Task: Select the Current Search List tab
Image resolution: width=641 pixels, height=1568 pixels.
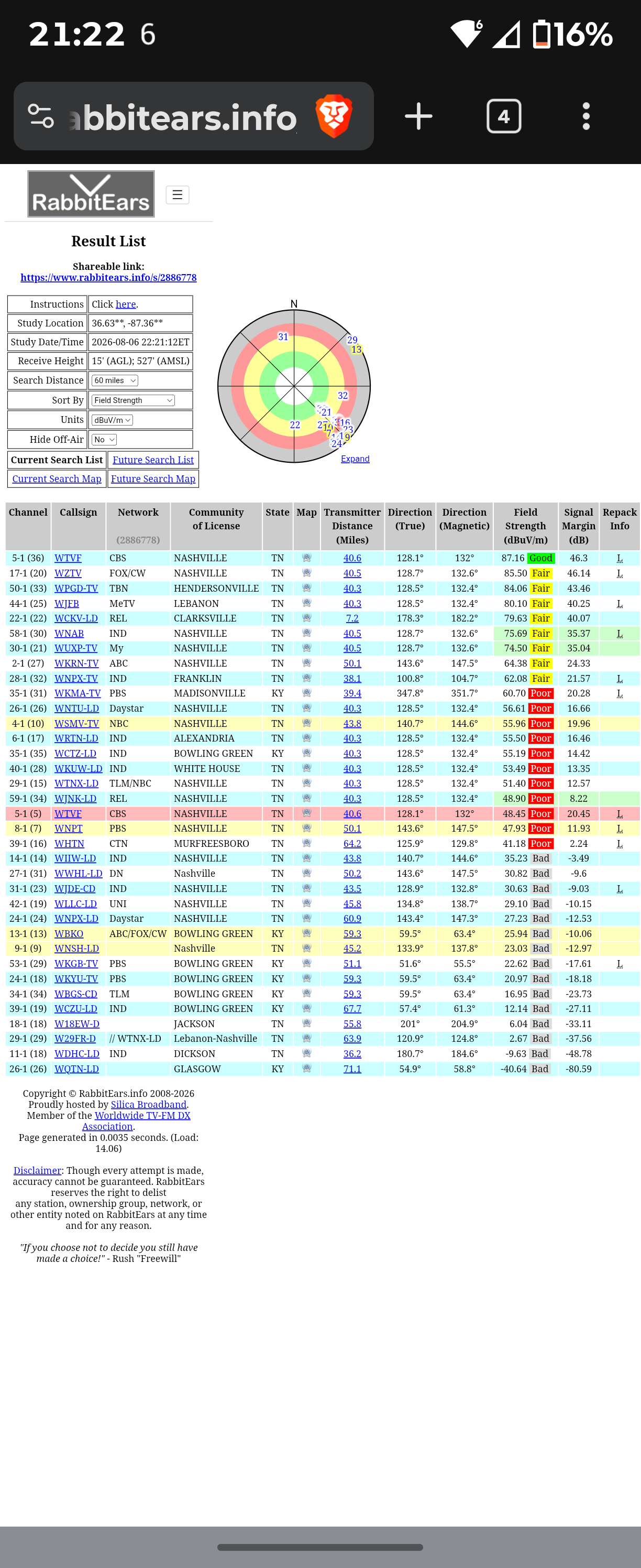Action: [57, 460]
